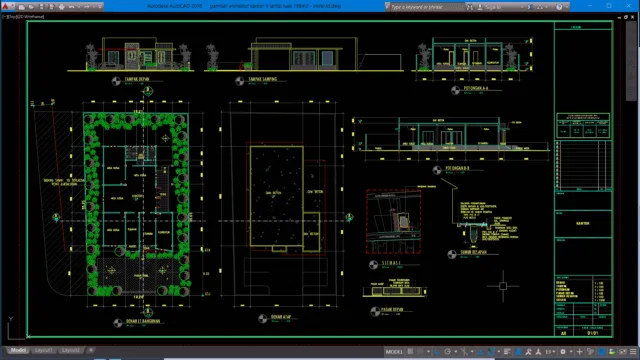Expand object snap settings dropdown
The image size is (640, 360).
pos(499,351)
